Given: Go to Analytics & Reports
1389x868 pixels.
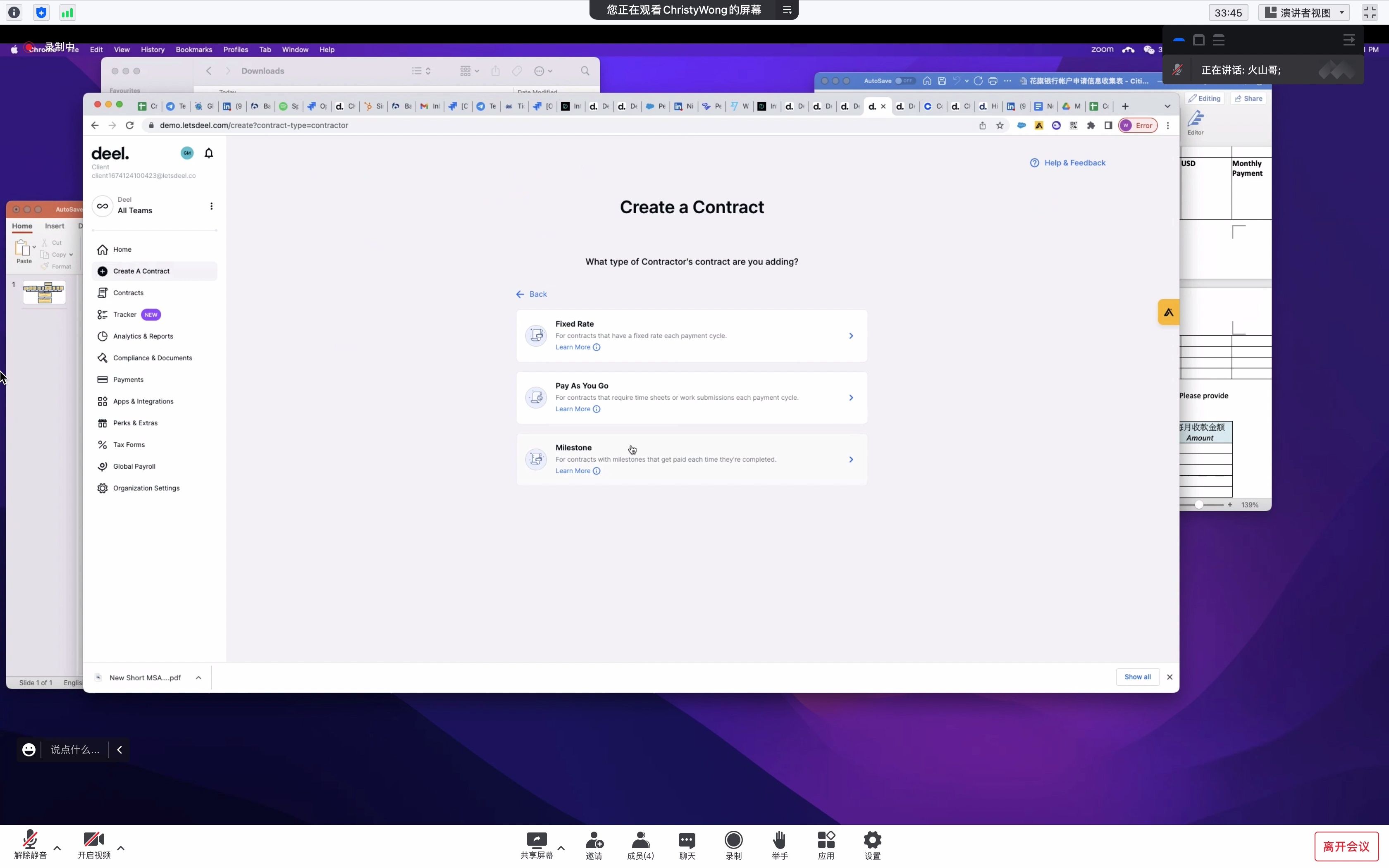Looking at the screenshot, I should (154, 336).
